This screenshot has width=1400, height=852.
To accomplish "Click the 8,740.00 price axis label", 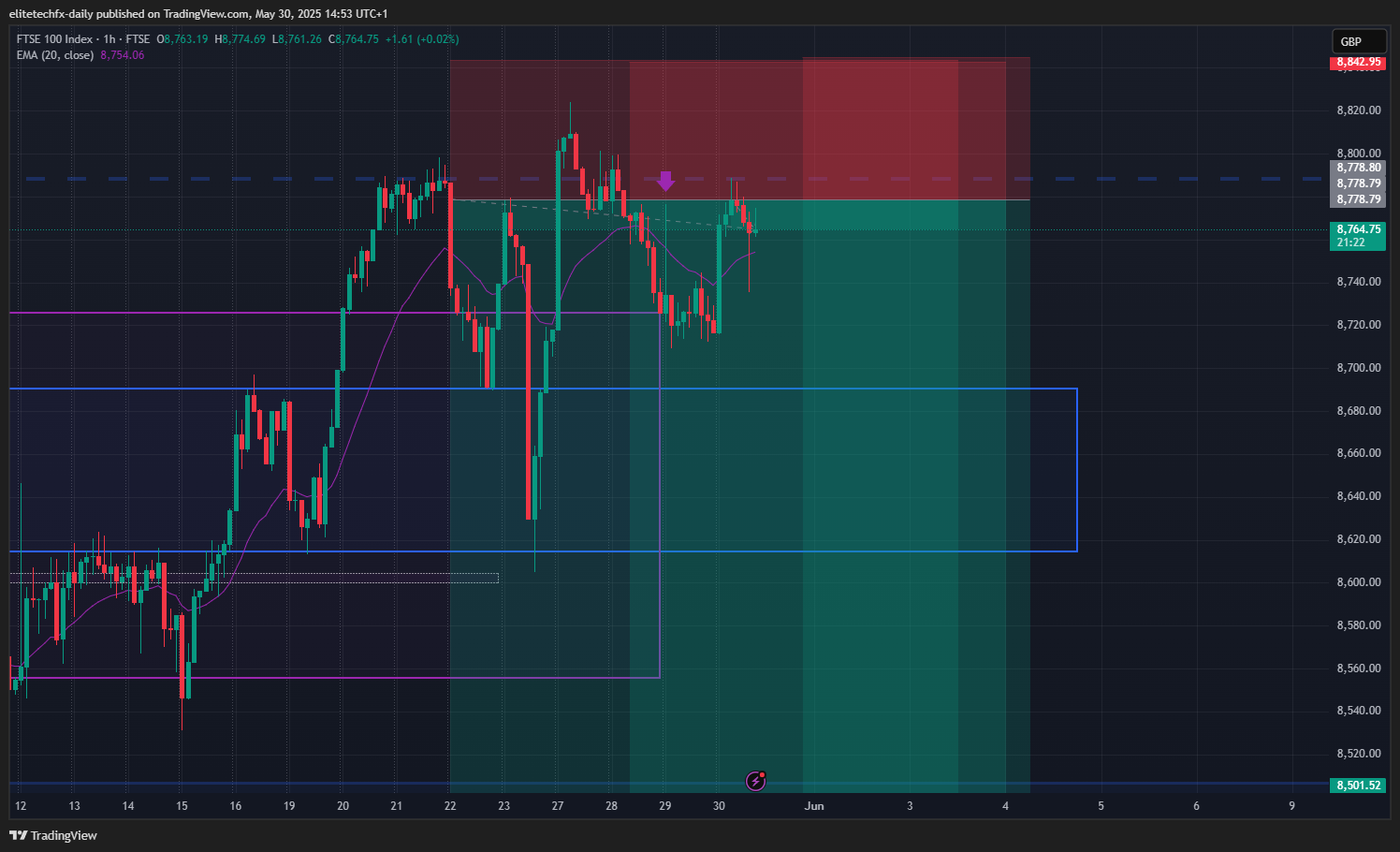I will point(1358,282).
